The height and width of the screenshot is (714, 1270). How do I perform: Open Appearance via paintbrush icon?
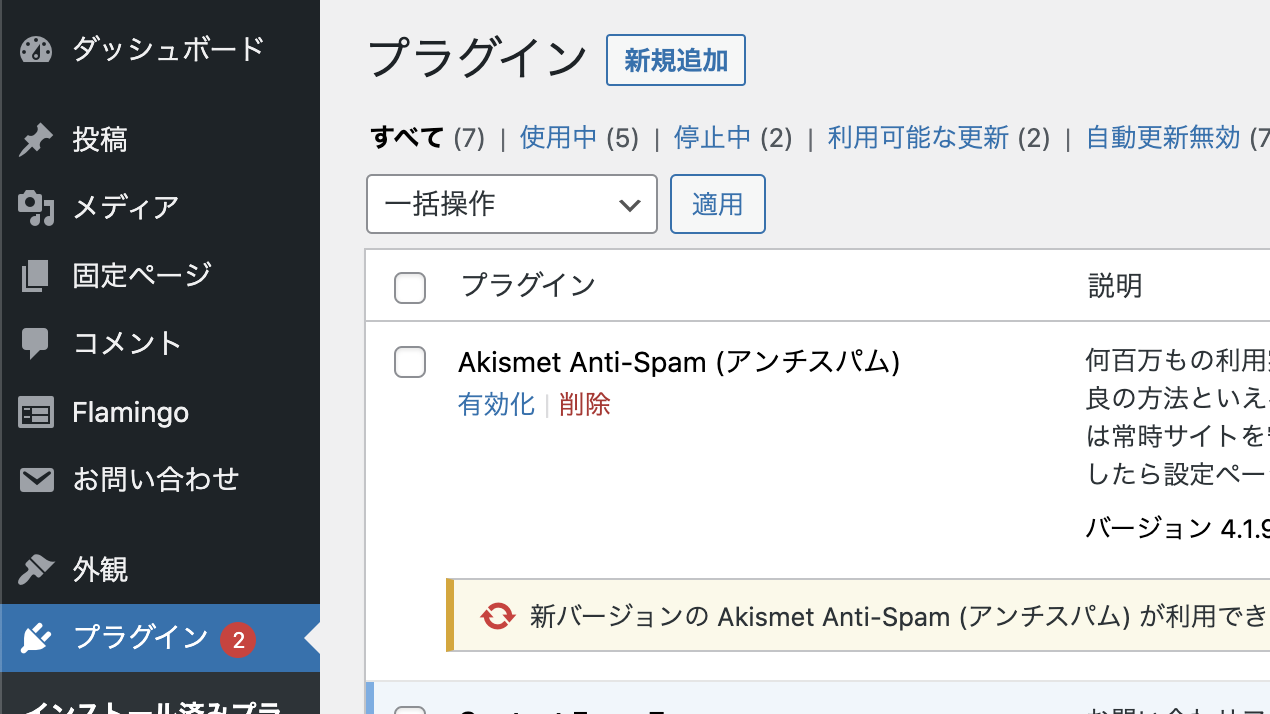coord(36,570)
